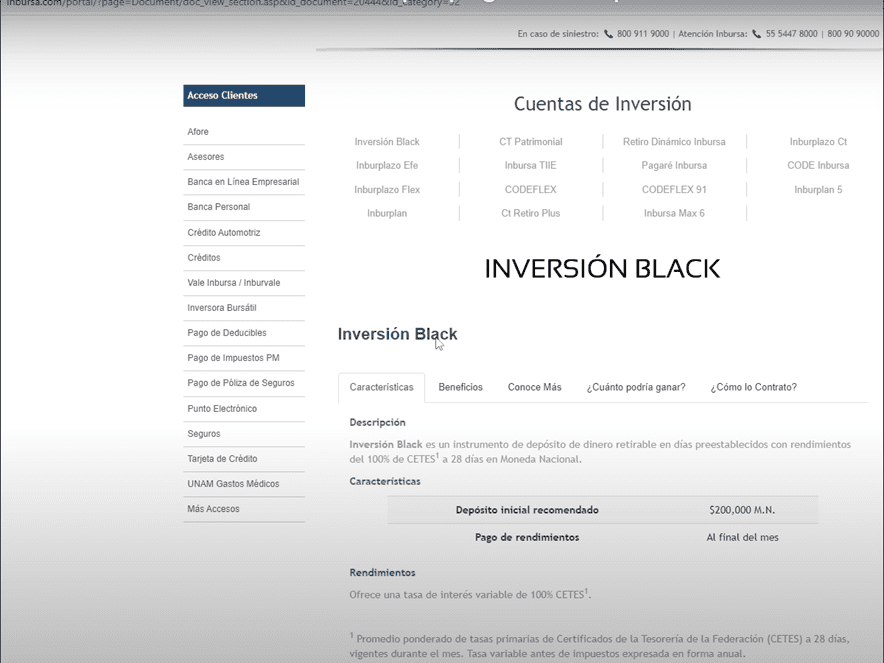The height and width of the screenshot is (663, 884).
Task: Open the ¿Cómo lo Contrato? tab
Action: click(x=753, y=387)
